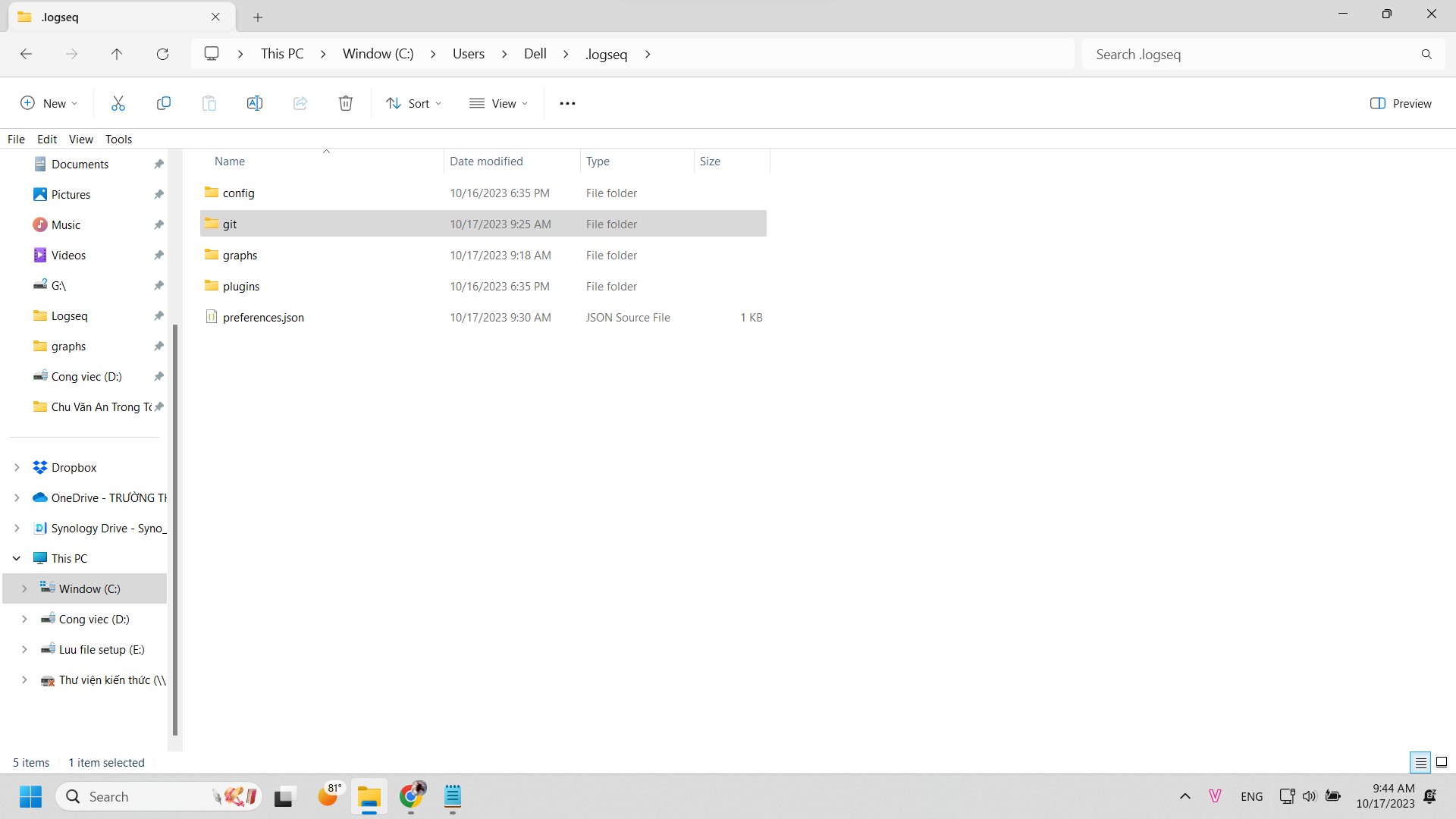Open the View dropdown in toolbar
Image resolution: width=1456 pixels, height=819 pixels.
click(498, 103)
